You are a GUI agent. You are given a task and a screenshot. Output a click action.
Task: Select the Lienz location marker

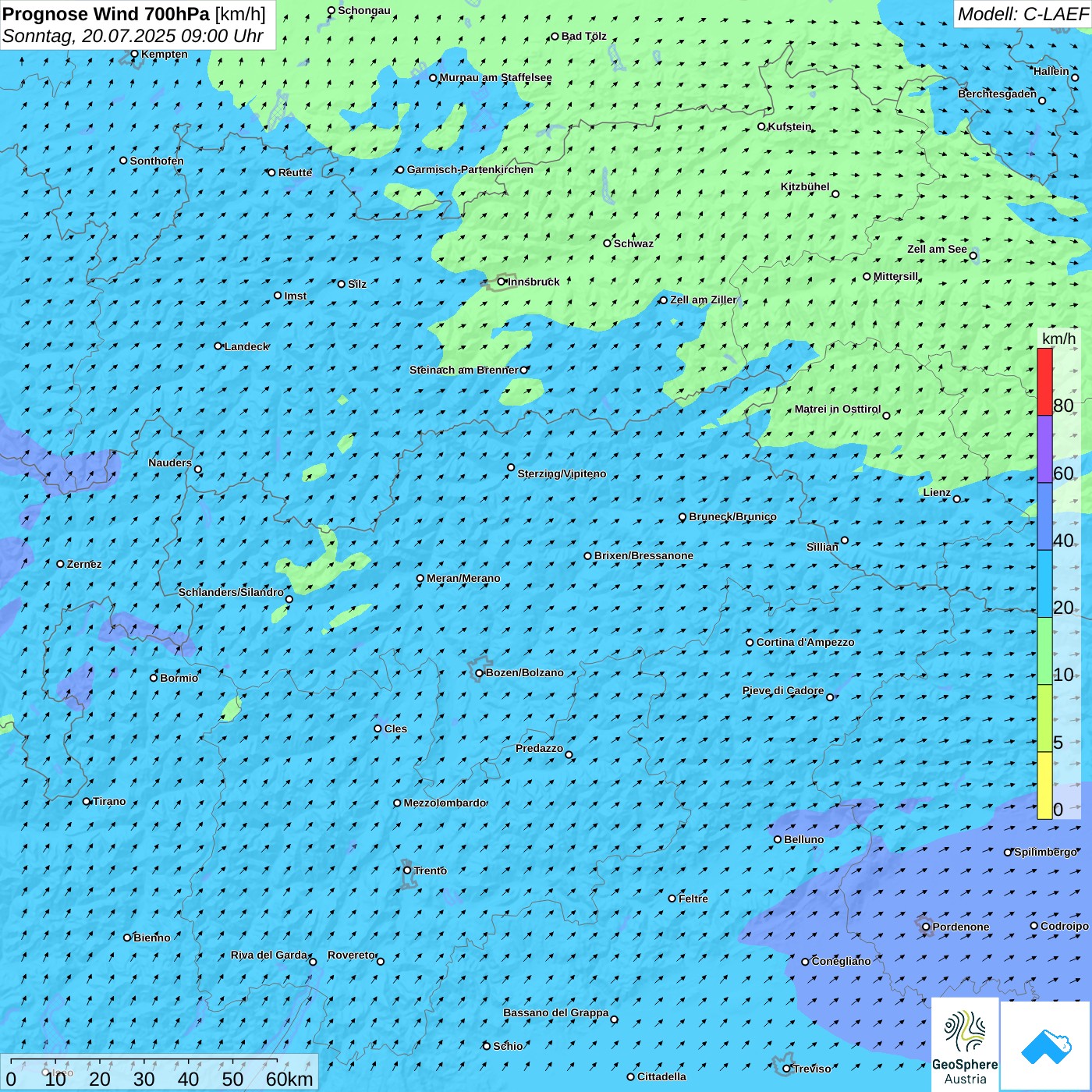click(x=957, y=499)
